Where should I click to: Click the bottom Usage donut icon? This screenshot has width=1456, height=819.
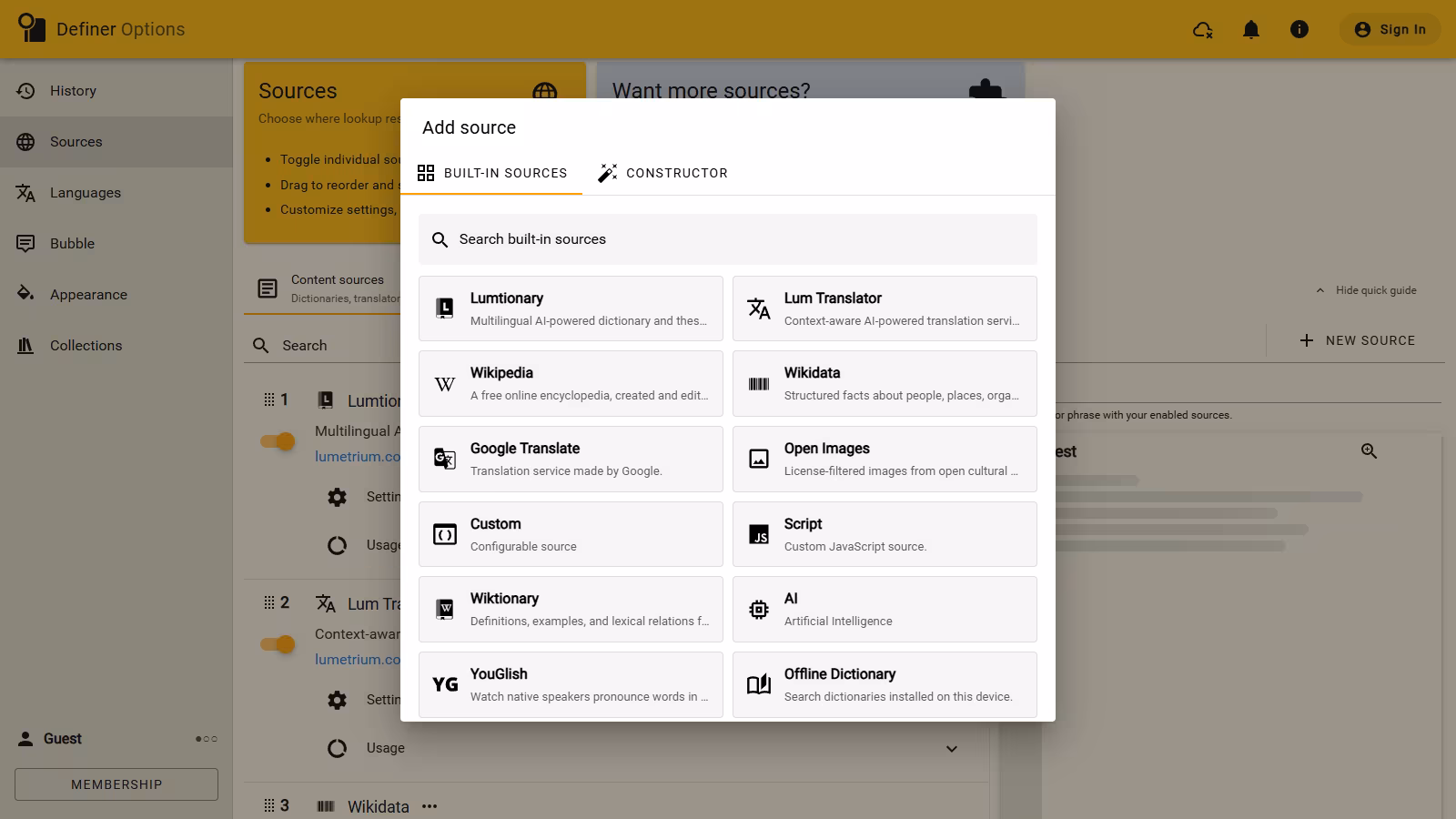[338, 748]
